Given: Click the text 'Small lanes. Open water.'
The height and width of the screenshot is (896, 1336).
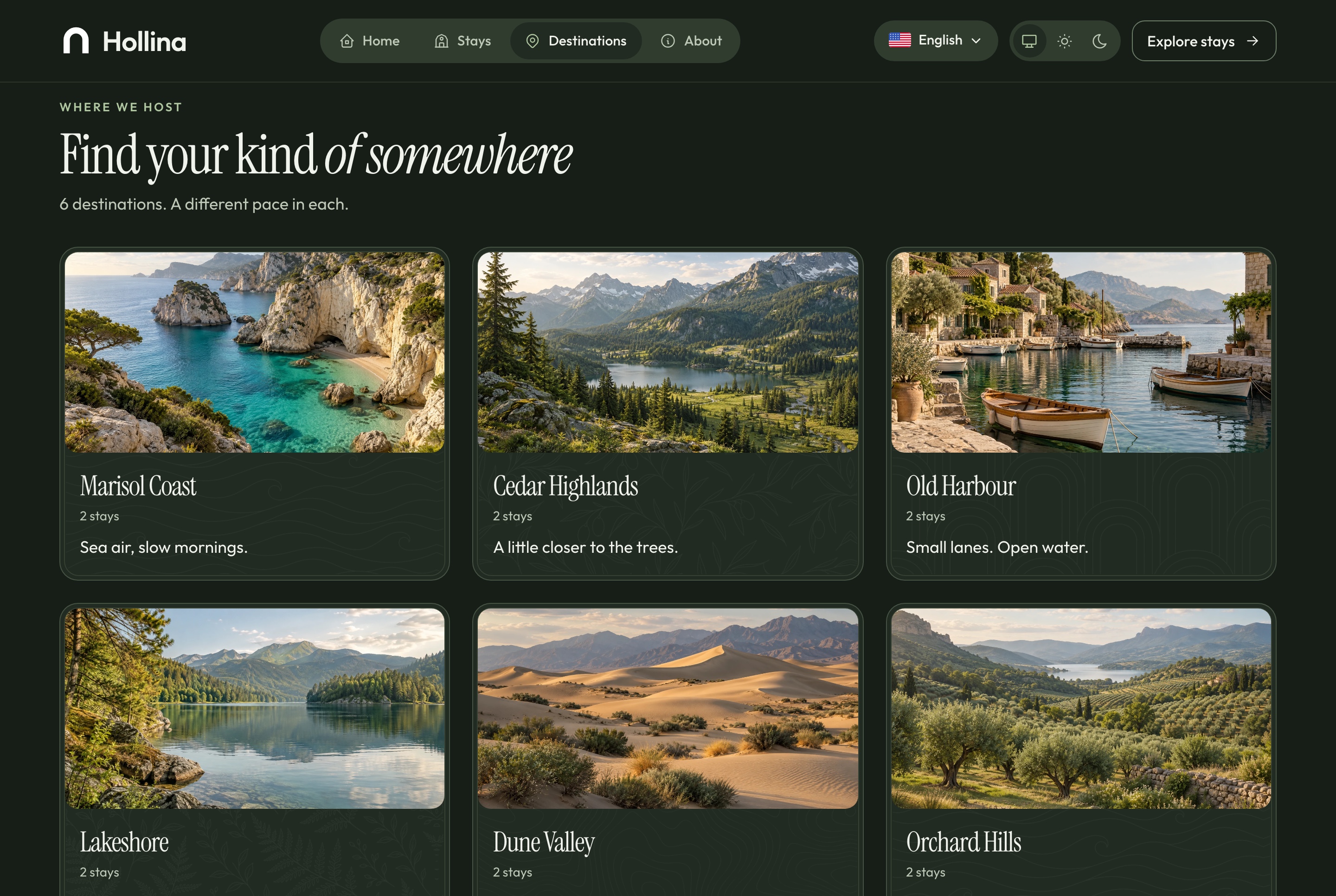Looking at the screenshot, I should [x=997, y=547].
